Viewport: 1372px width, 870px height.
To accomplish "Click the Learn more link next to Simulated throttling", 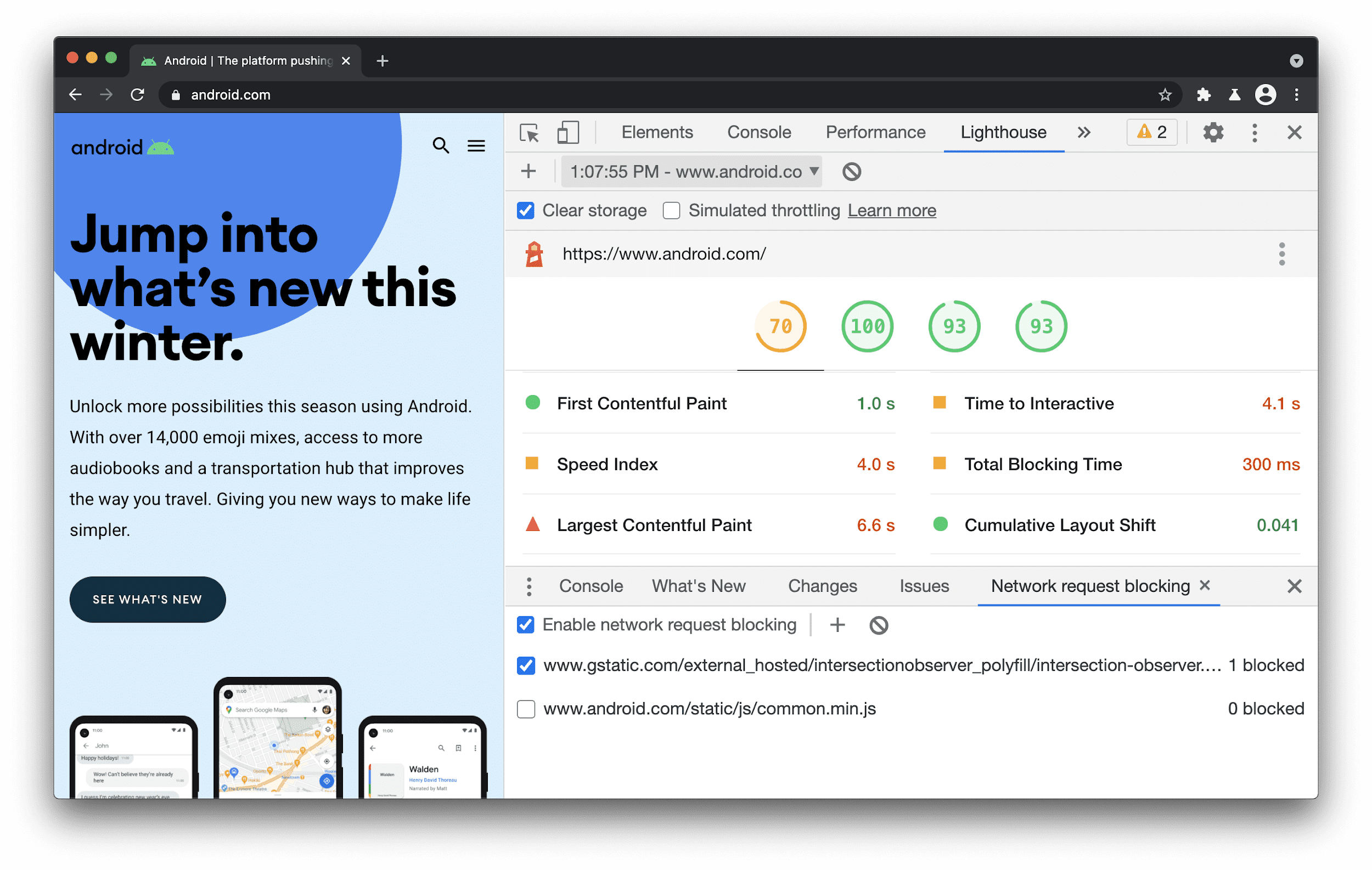I will tap(891, 211).
